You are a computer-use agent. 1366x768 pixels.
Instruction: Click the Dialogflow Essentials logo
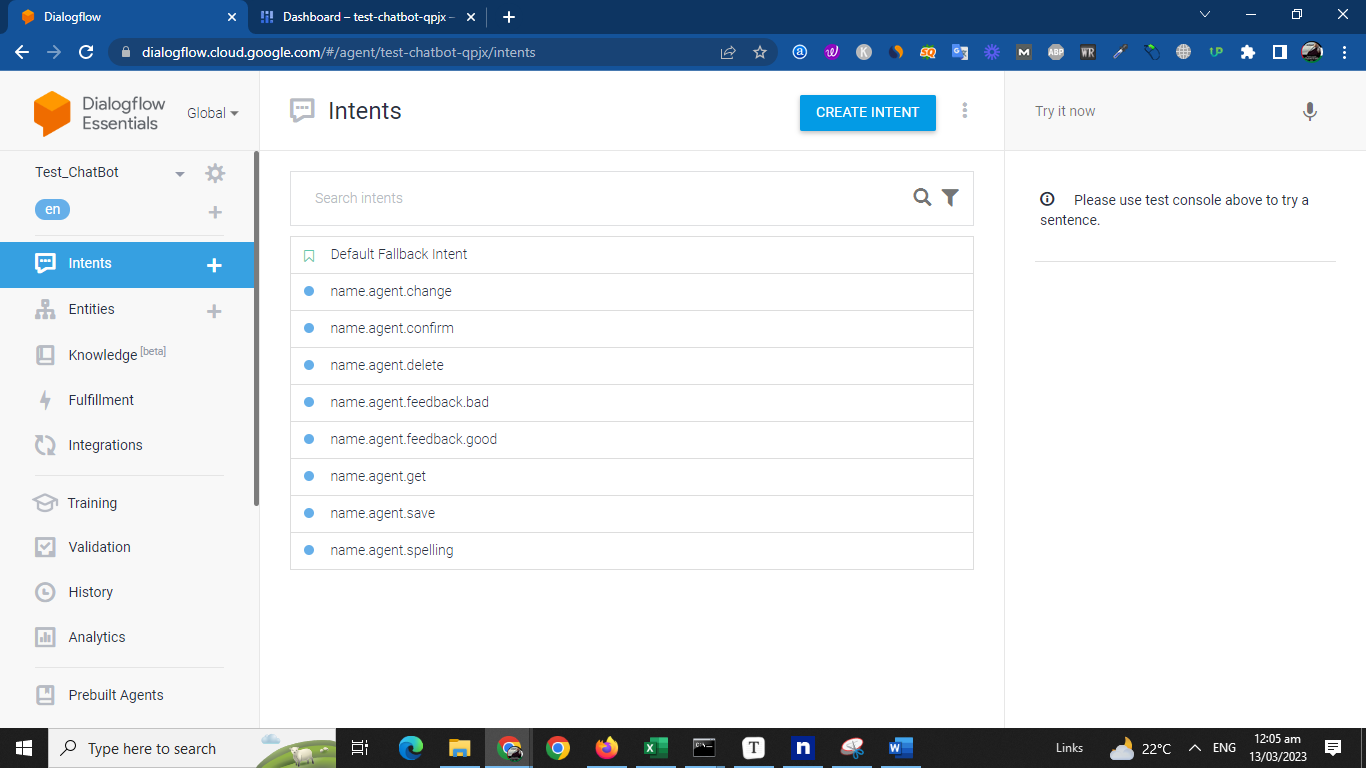click(97, 113)
